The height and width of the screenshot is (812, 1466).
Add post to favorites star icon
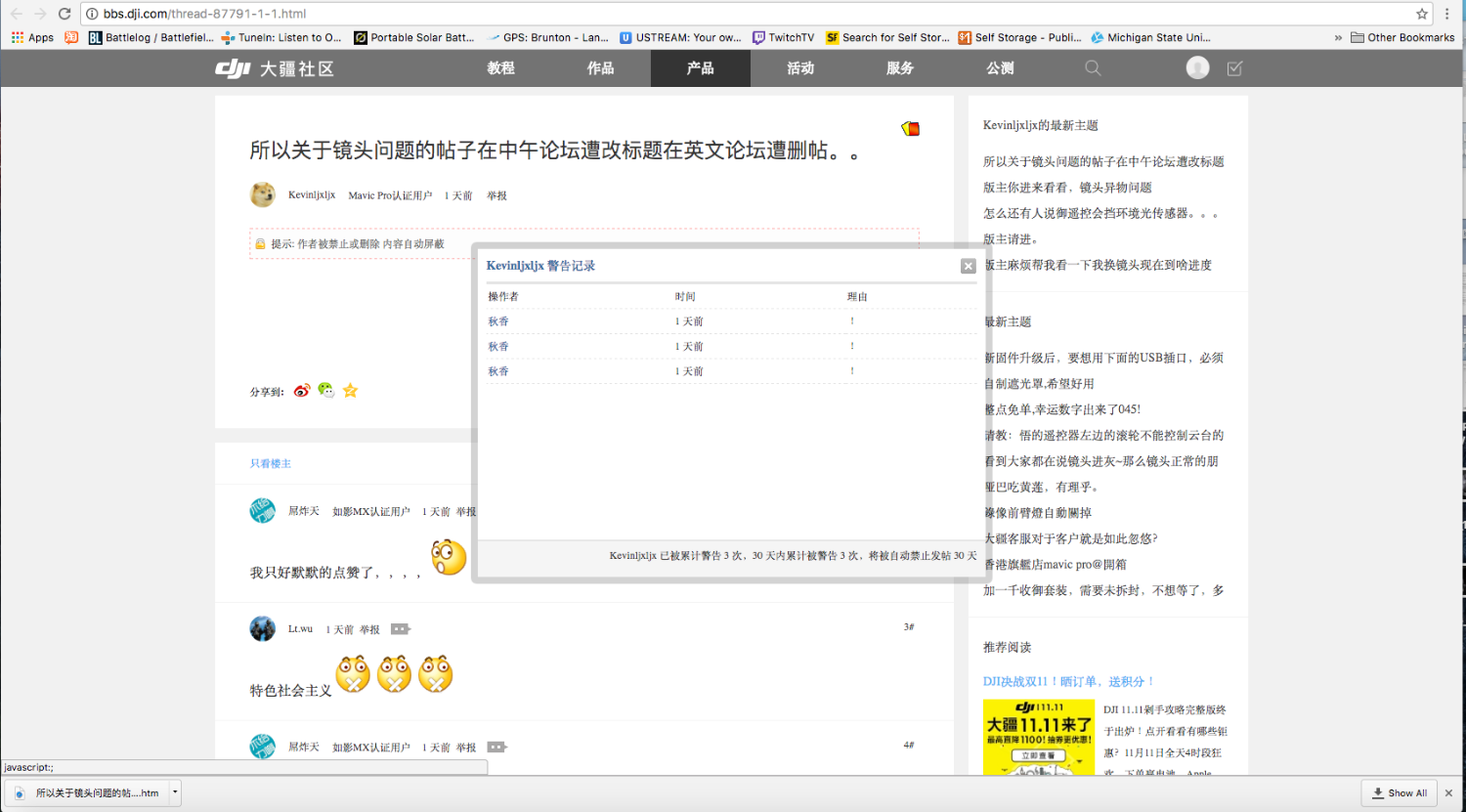pos(350,391)
